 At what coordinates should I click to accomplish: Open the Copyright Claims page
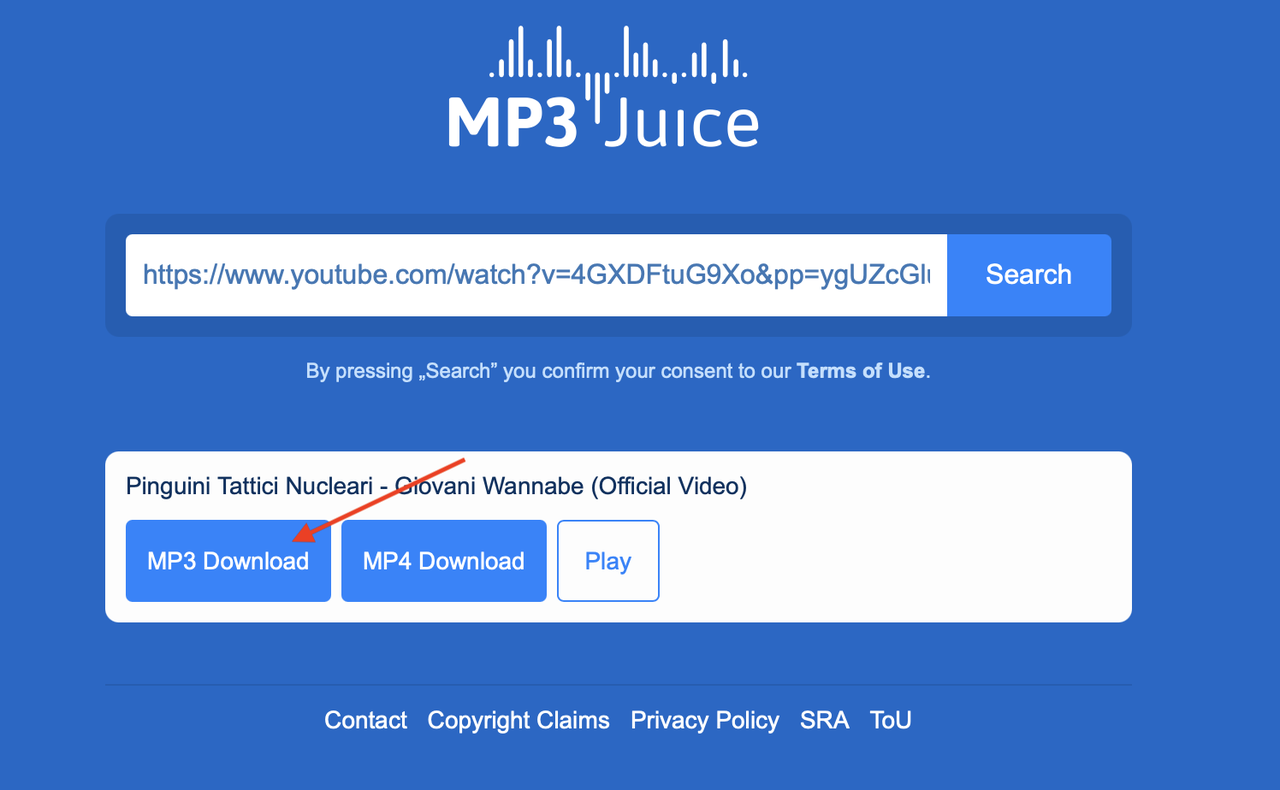518,720
